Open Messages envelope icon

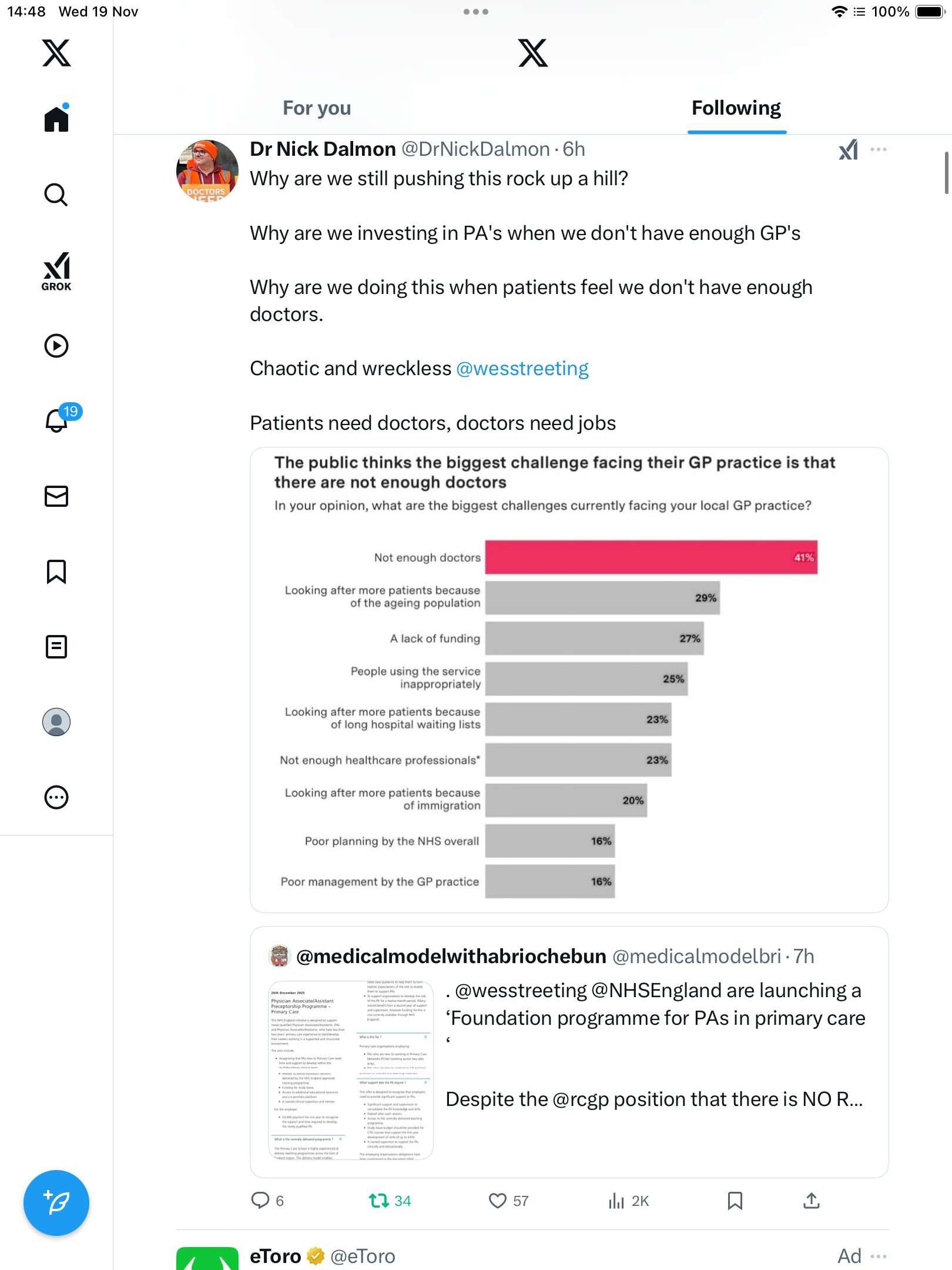tap(56, 496)
